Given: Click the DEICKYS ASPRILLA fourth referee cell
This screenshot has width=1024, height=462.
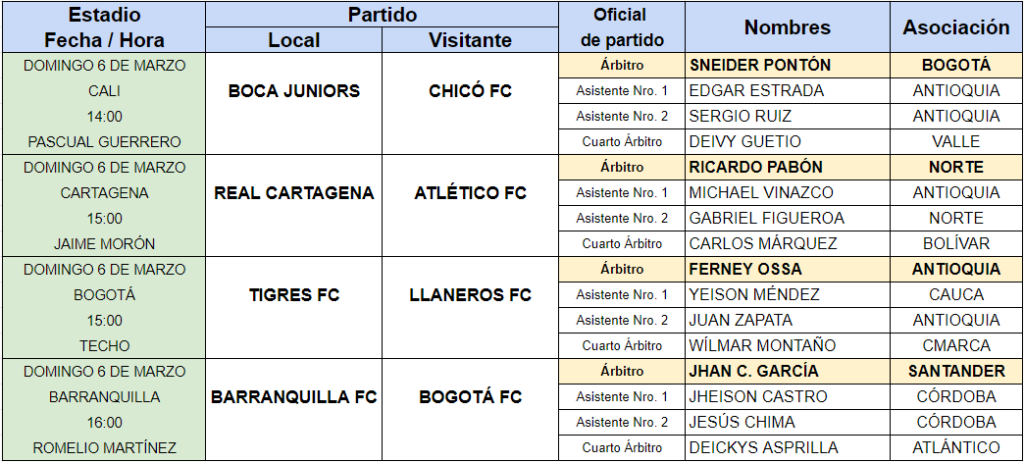Looking at the screenshot, I should point(788,448).
